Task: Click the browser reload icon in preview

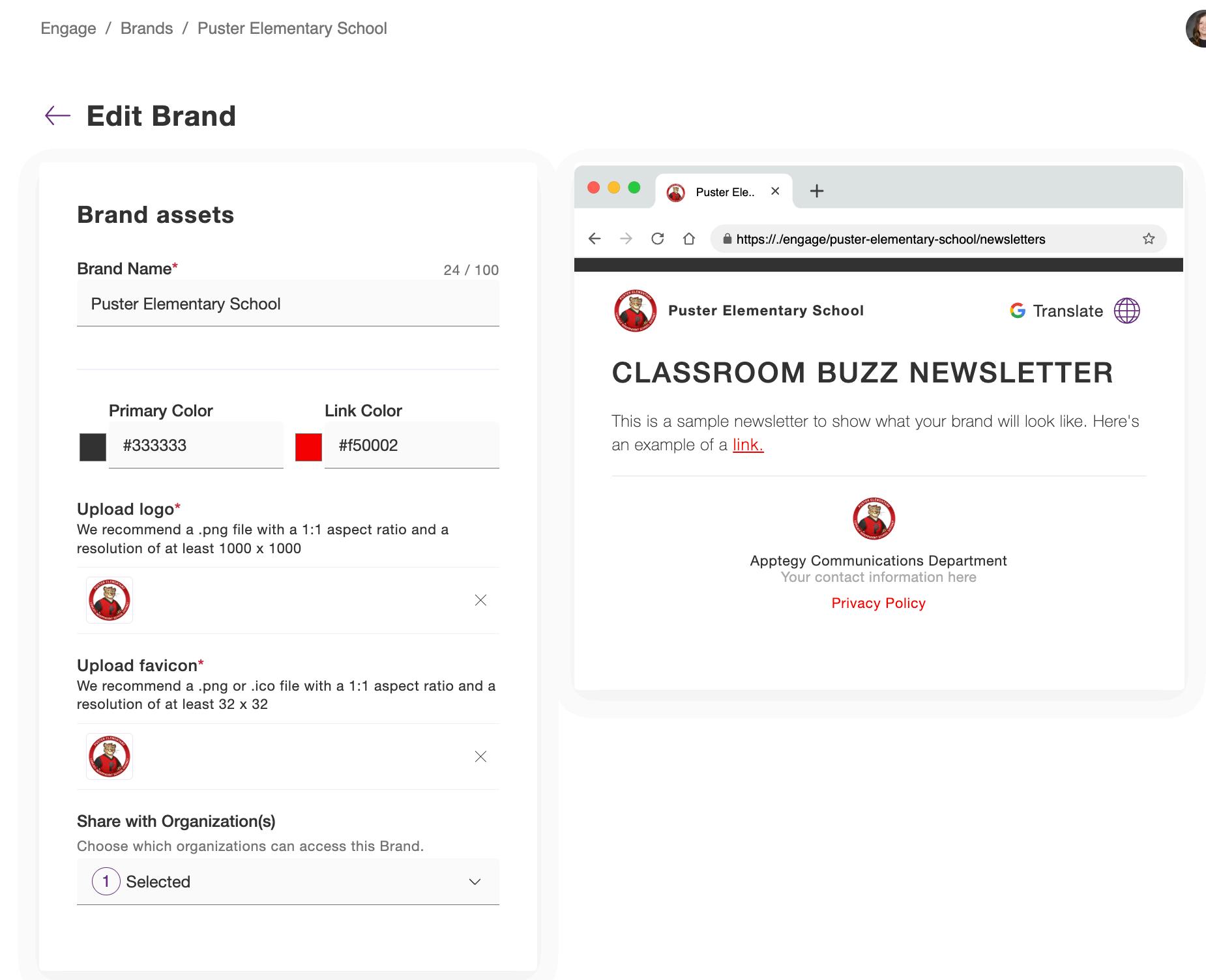Action: coord(658,239)
